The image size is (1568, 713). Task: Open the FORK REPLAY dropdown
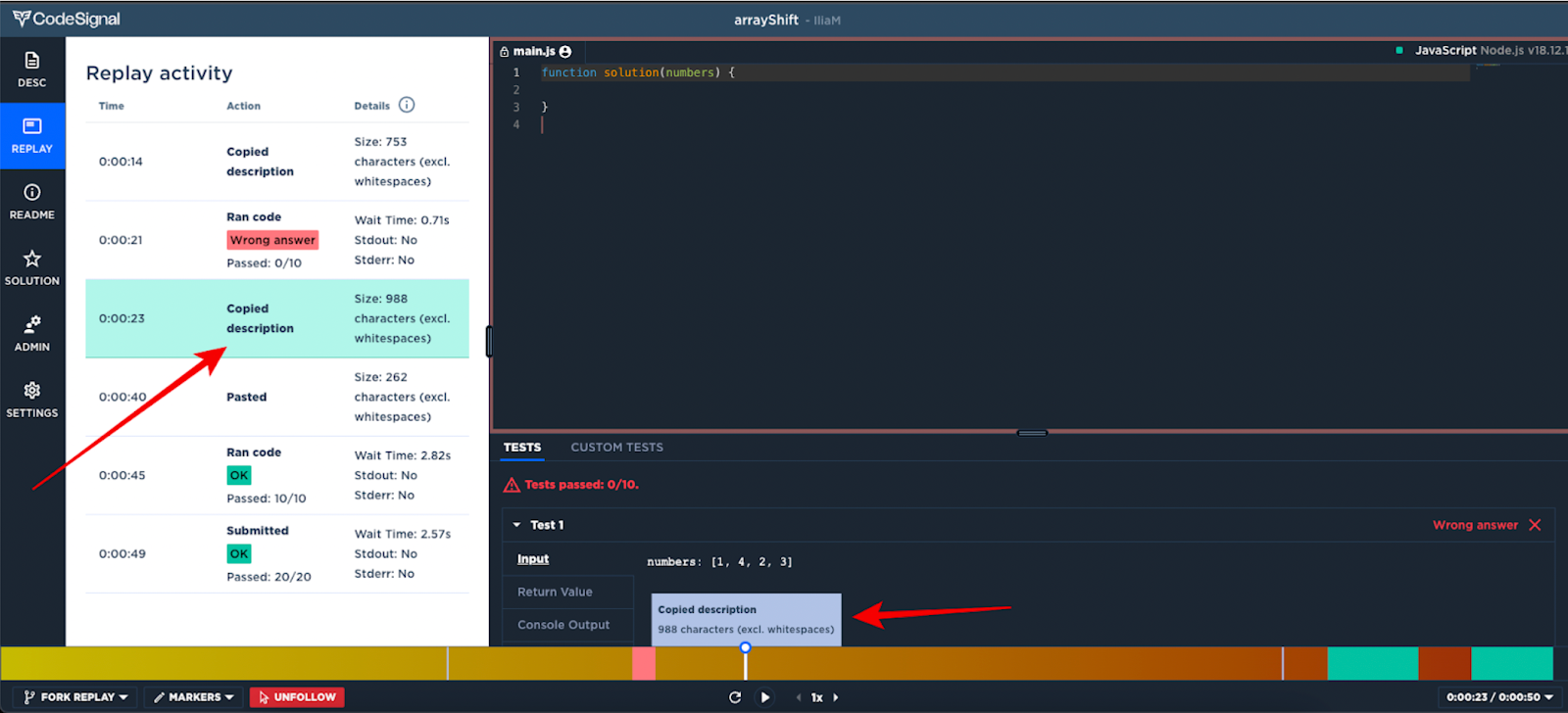[76, 697]
